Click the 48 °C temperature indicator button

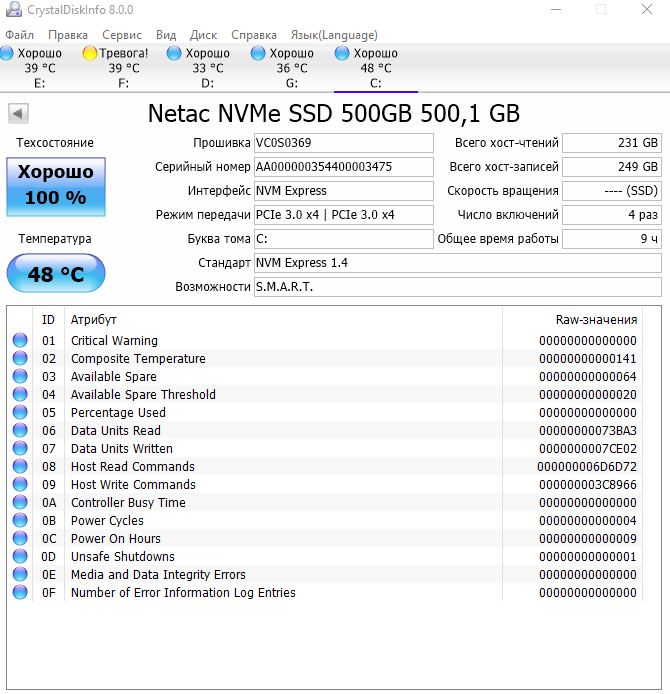pos(56,273)
